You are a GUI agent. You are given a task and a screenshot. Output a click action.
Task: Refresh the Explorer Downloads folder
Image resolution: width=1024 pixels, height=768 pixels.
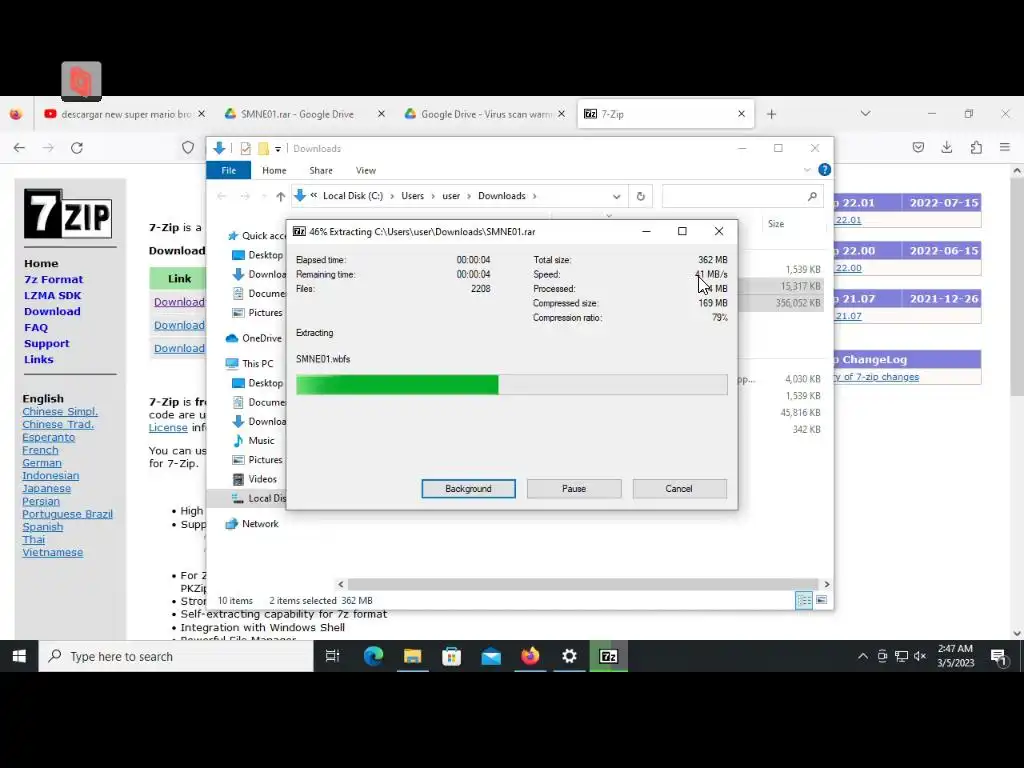[x=641, y=196]
